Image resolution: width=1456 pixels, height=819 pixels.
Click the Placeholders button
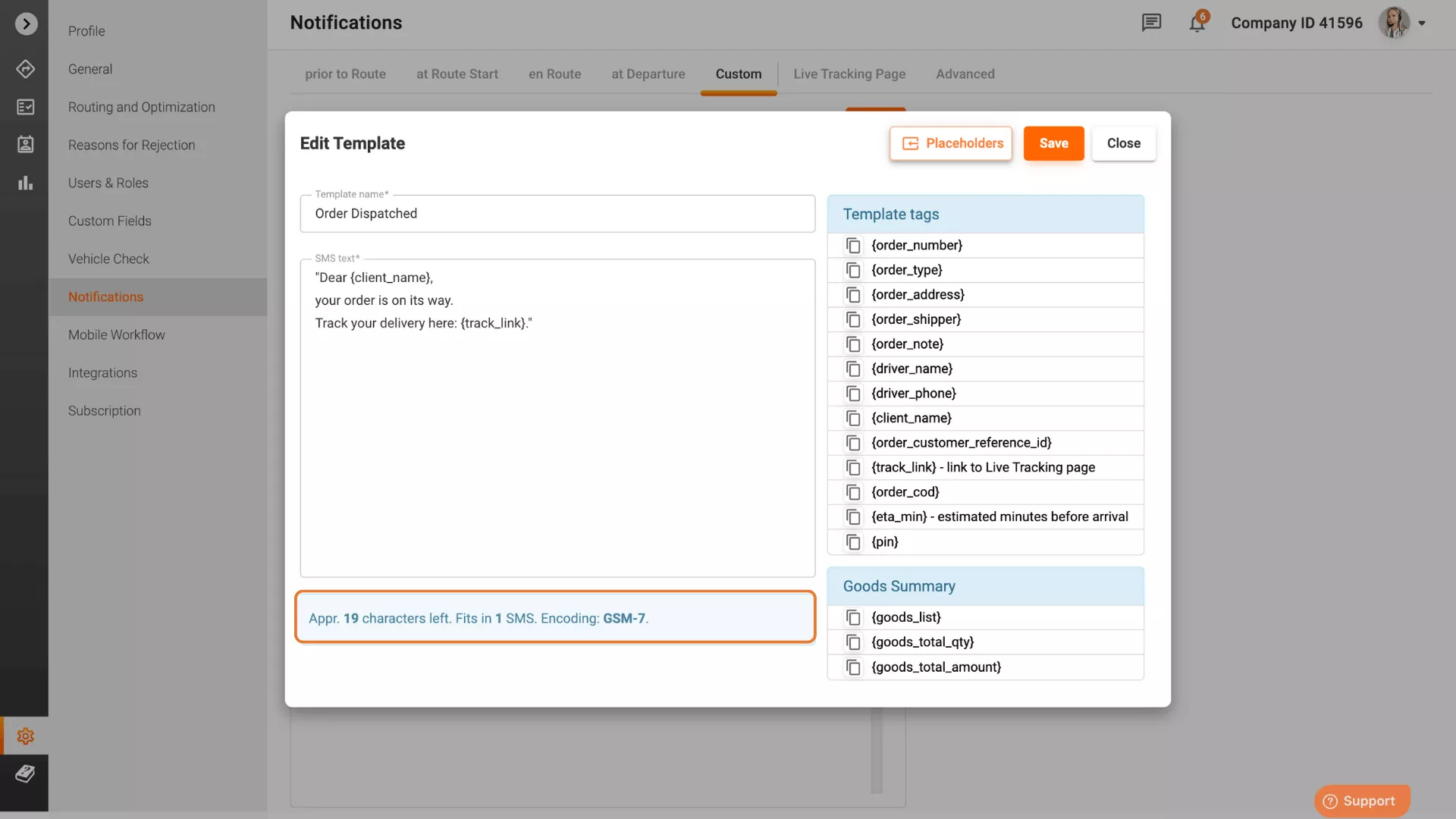[951, 143]
